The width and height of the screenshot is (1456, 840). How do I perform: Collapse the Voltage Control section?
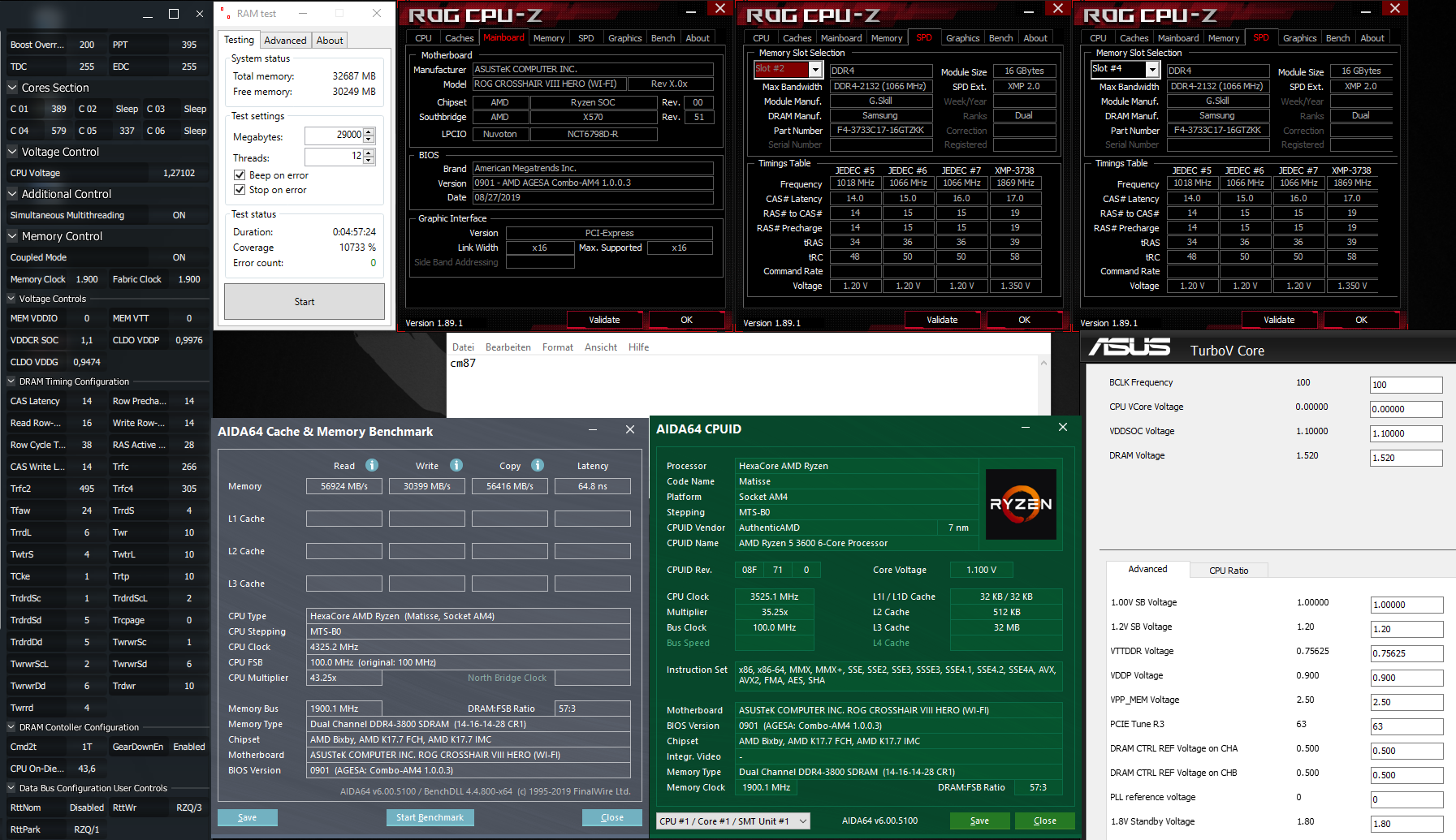click(x=12, y=152)
